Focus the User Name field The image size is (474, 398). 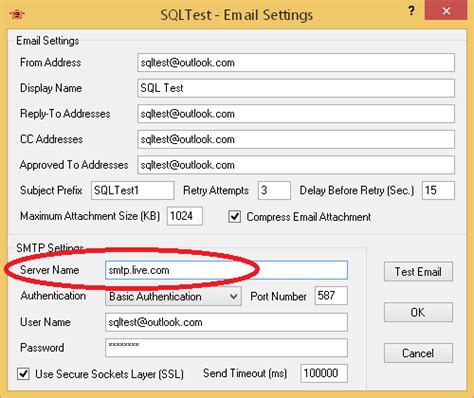pyautogui.click(x=226, y=322)
